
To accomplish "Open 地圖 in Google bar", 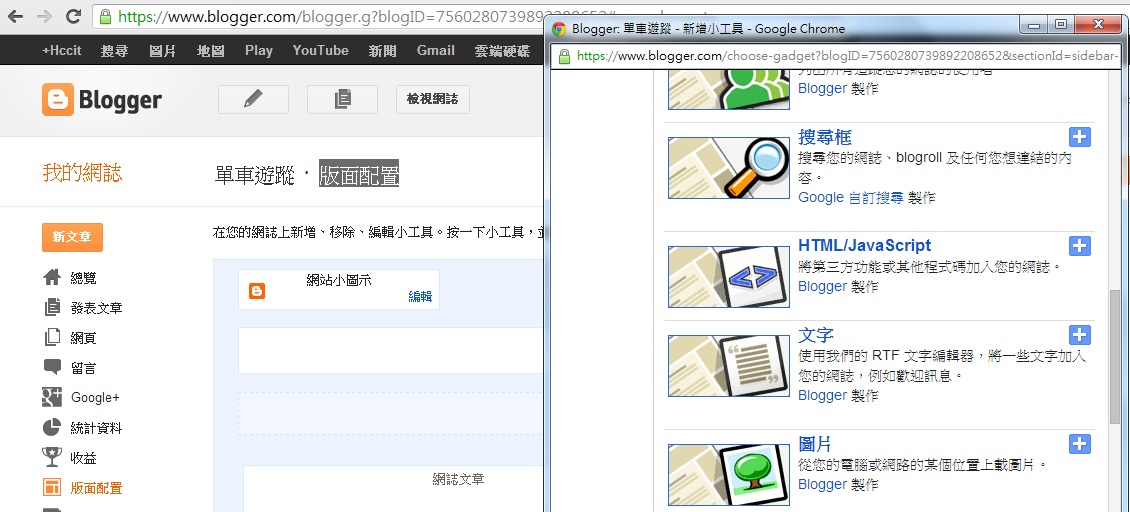I will [210, 50].
